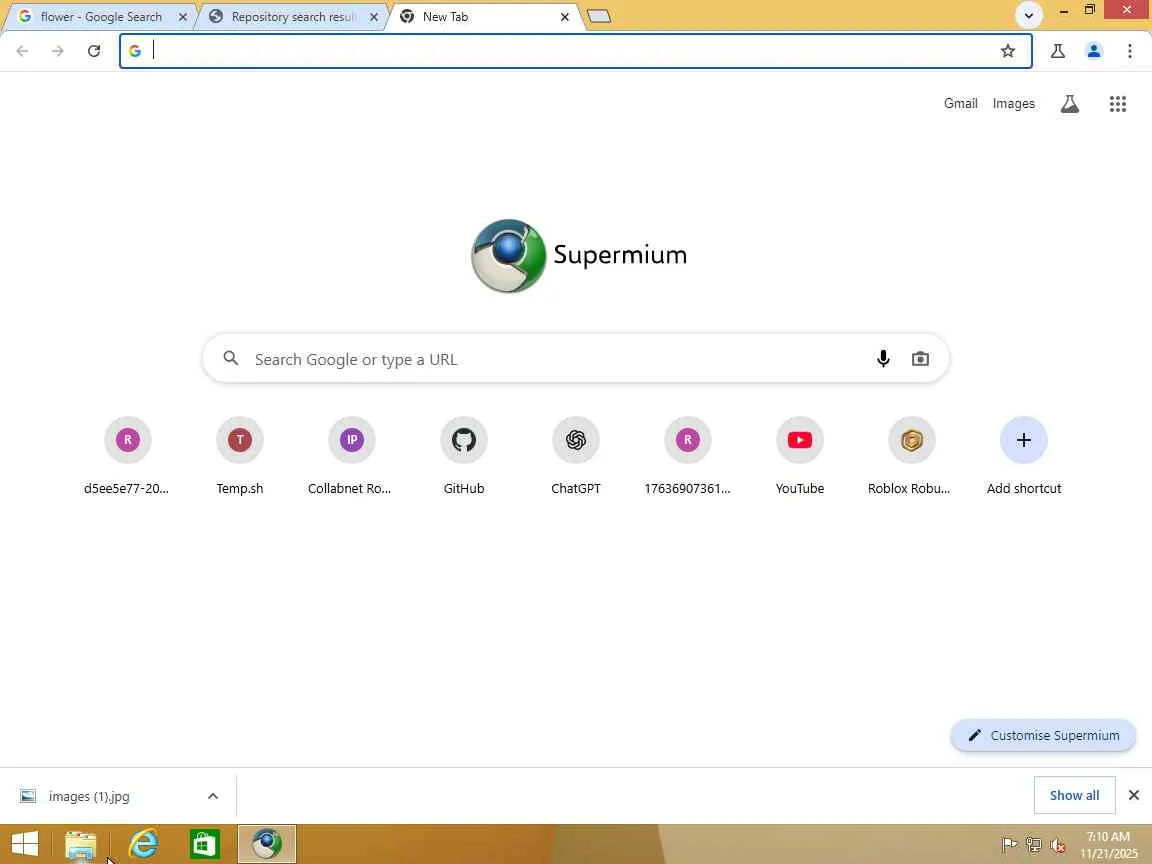The width and height of the screenshot is (1152, 864).
Task: Click the Search Google or type a URL box
Action: pyautogui.click(x=575, y=359)
